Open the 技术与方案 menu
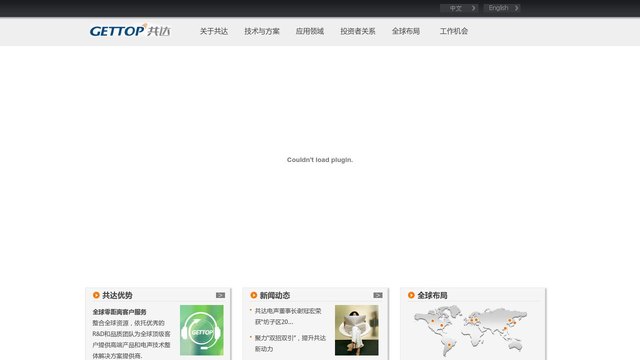Screen dimensions: 640x360 (262, 31)
